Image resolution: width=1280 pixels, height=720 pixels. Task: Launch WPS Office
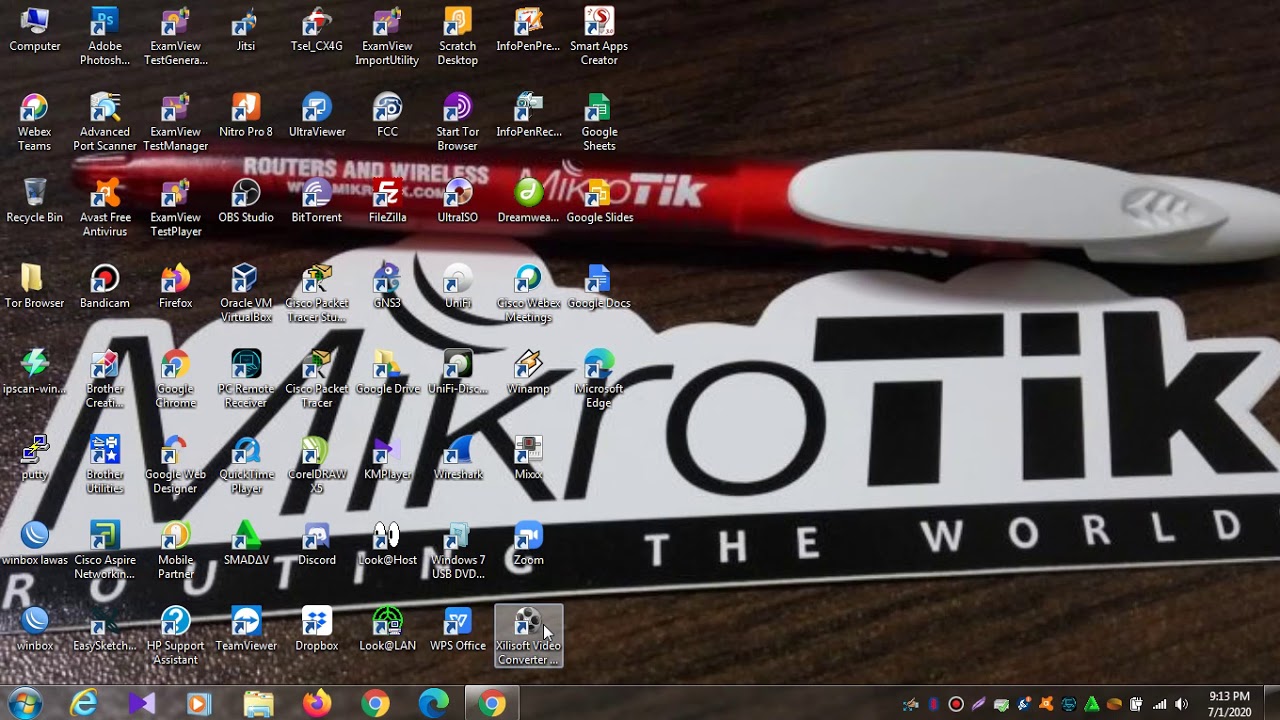tap(457, 629)
